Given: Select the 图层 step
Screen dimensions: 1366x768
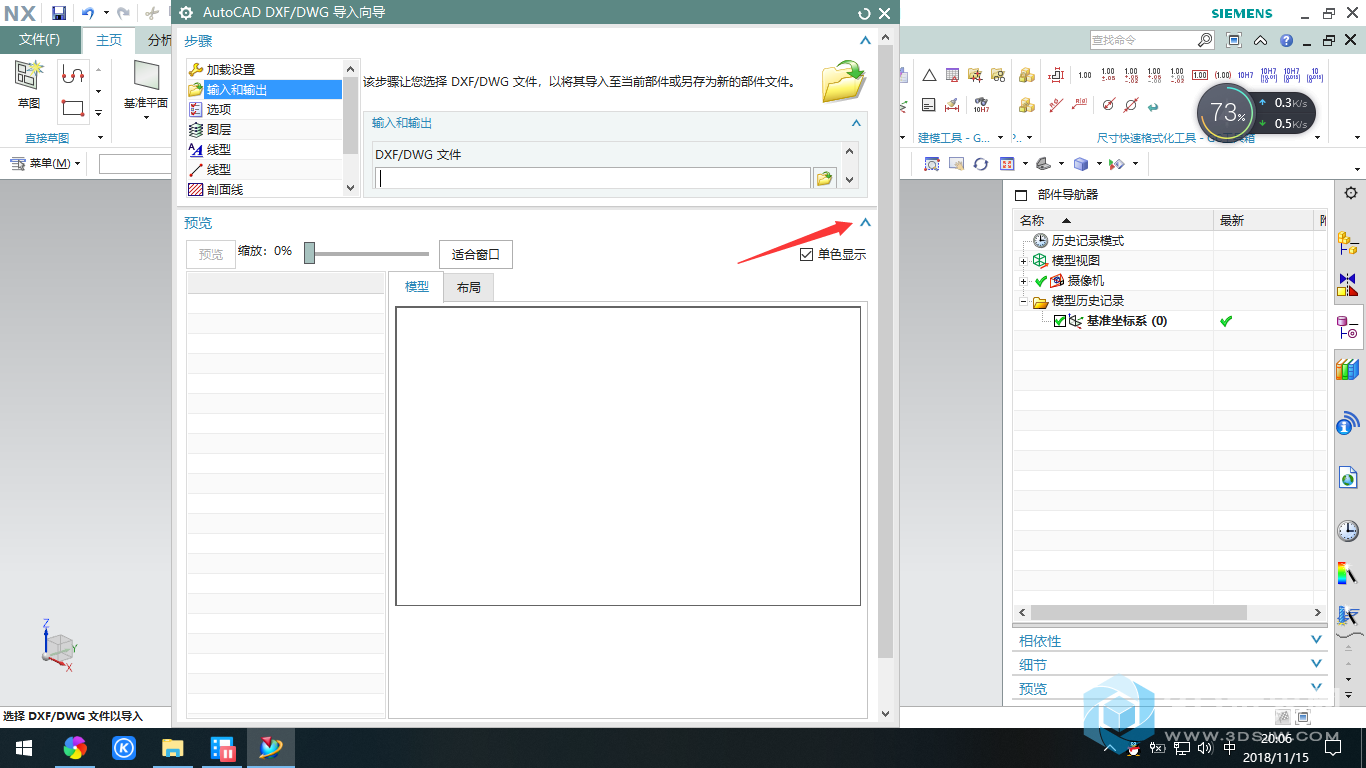Looking at the screenshot, I should (x=264, y=129).
